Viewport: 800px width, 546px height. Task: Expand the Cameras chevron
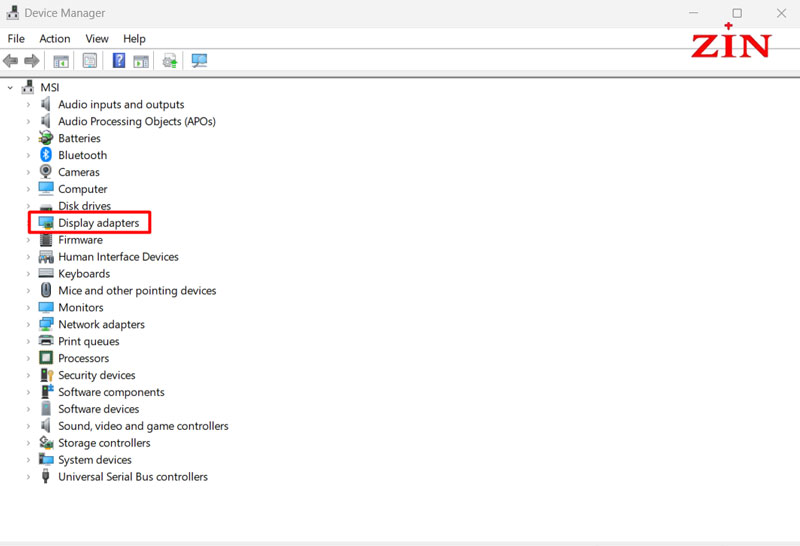point(28,172)
